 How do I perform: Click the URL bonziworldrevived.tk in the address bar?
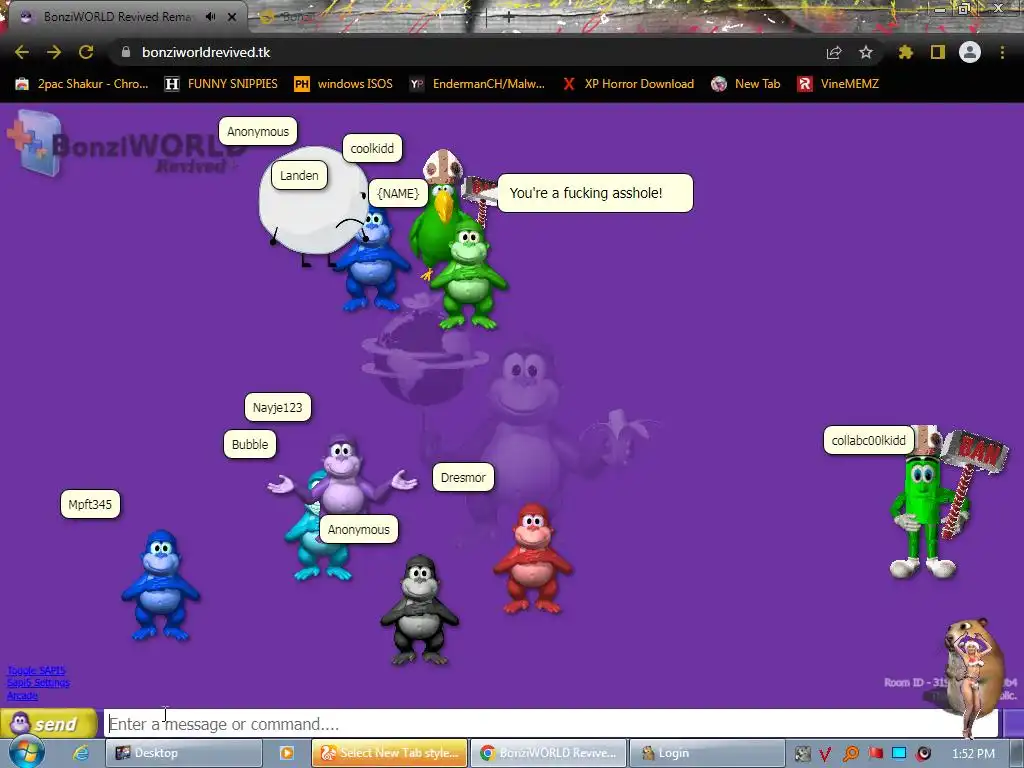click(x=206, y=52)
